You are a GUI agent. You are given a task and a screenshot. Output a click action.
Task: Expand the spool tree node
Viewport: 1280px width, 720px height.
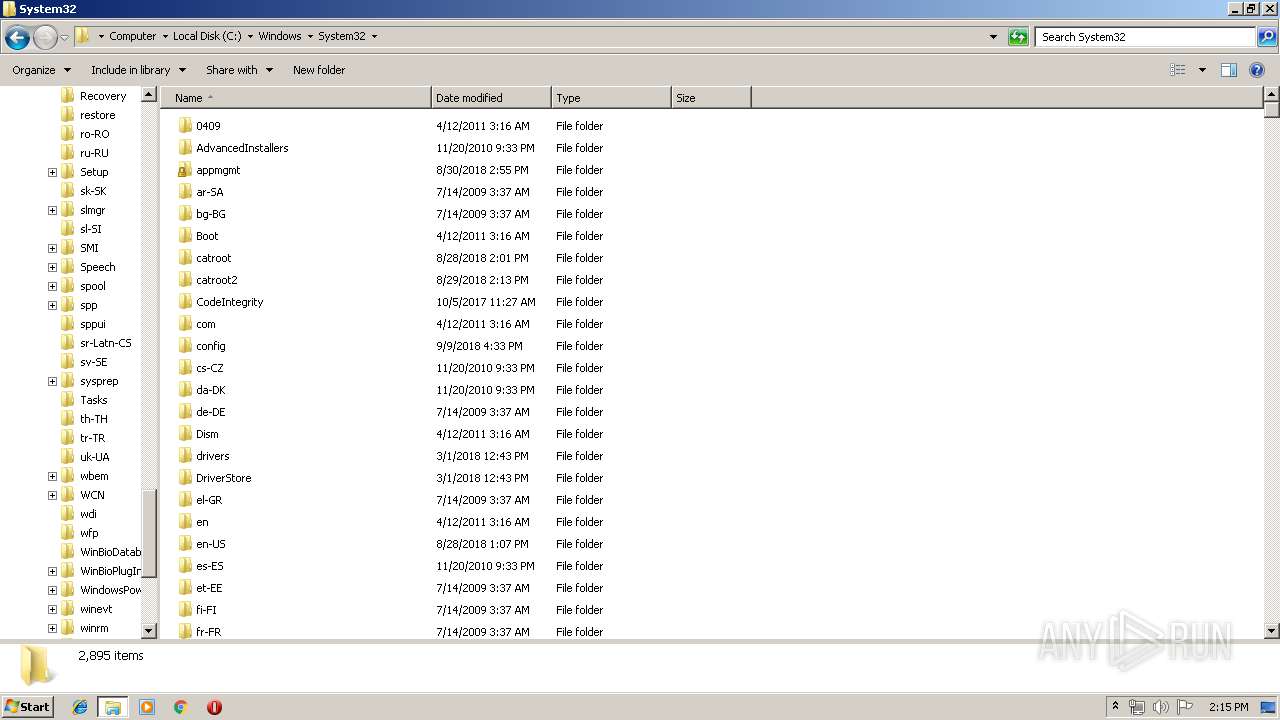(52, 286)
